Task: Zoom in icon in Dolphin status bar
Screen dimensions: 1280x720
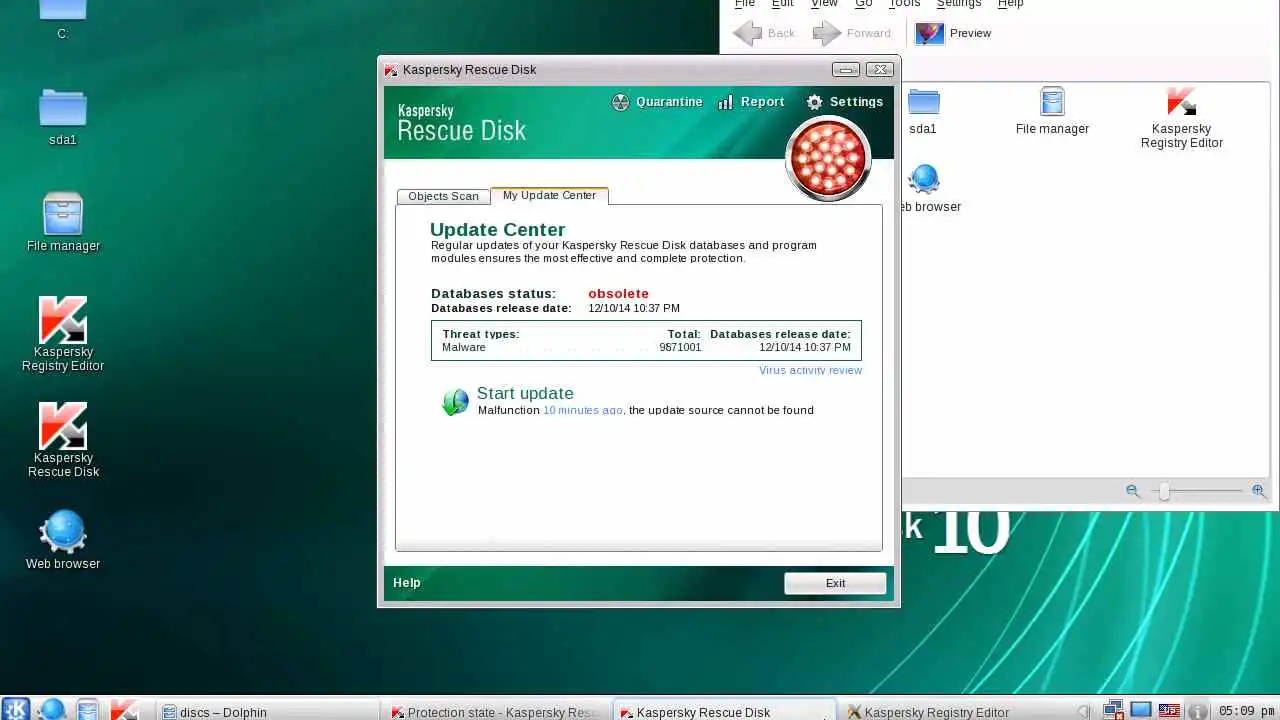Action: pyautogui.click(x=1258, y=491)
